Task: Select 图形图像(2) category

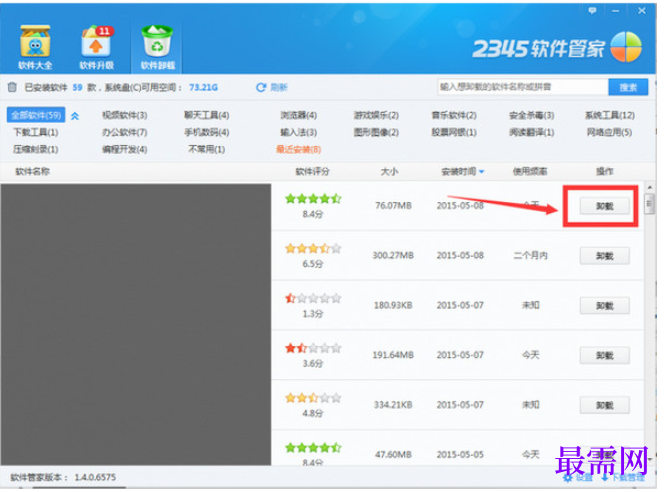Action: 376,132
